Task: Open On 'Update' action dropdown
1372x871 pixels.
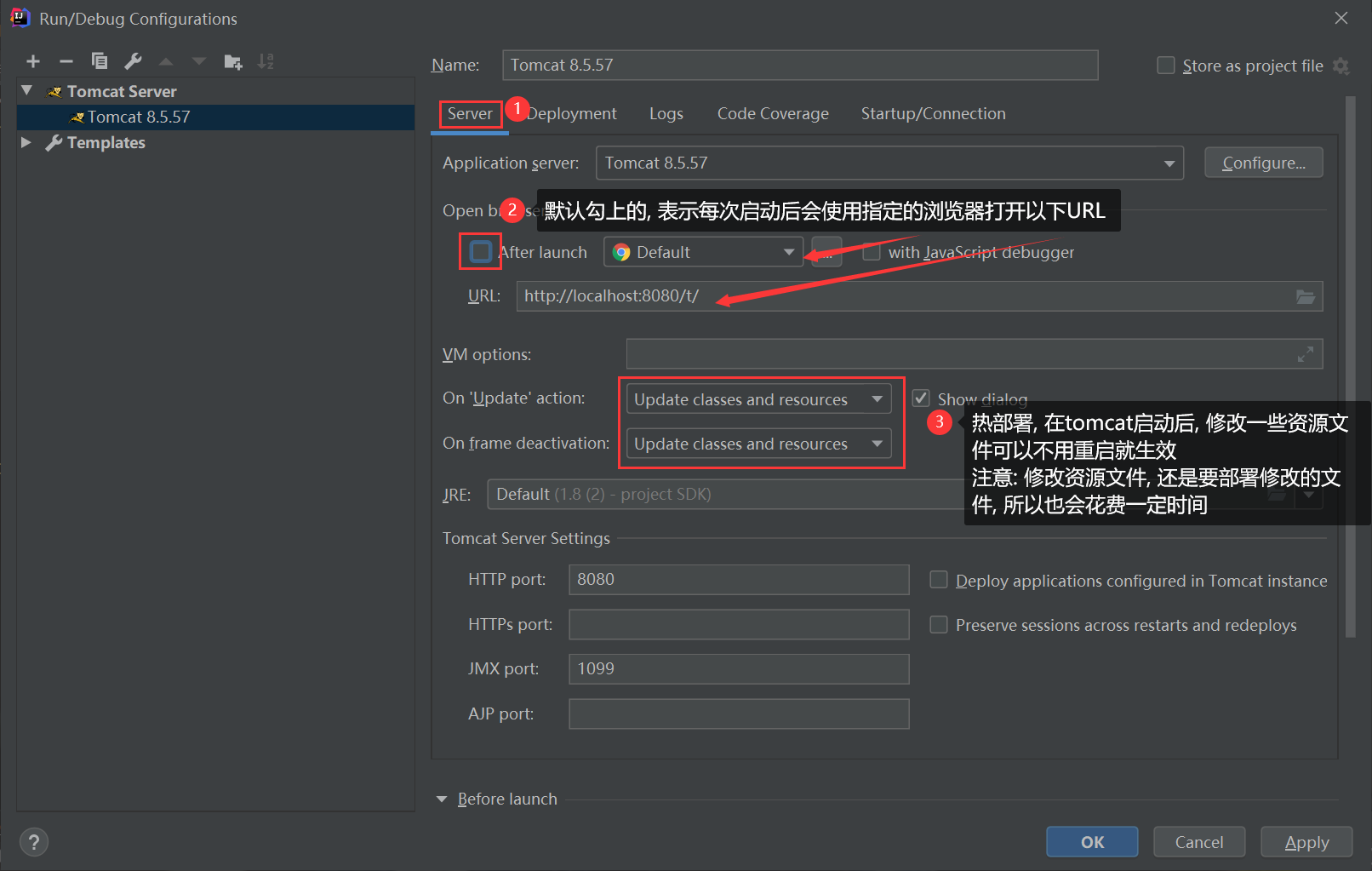Action: pyautogui.click(x=758, y=399)
